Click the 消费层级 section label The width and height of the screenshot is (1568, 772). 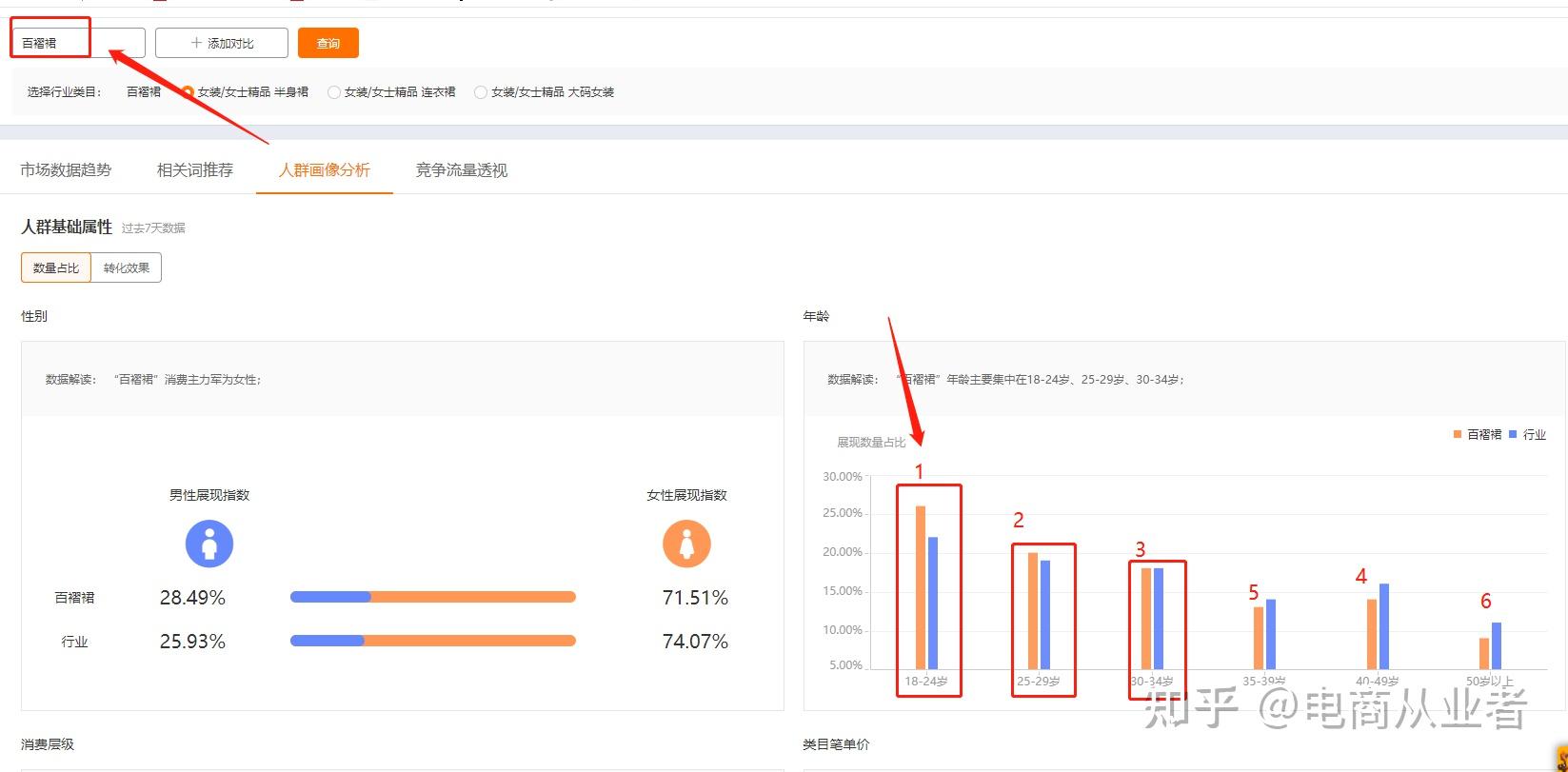coord(48,744)
